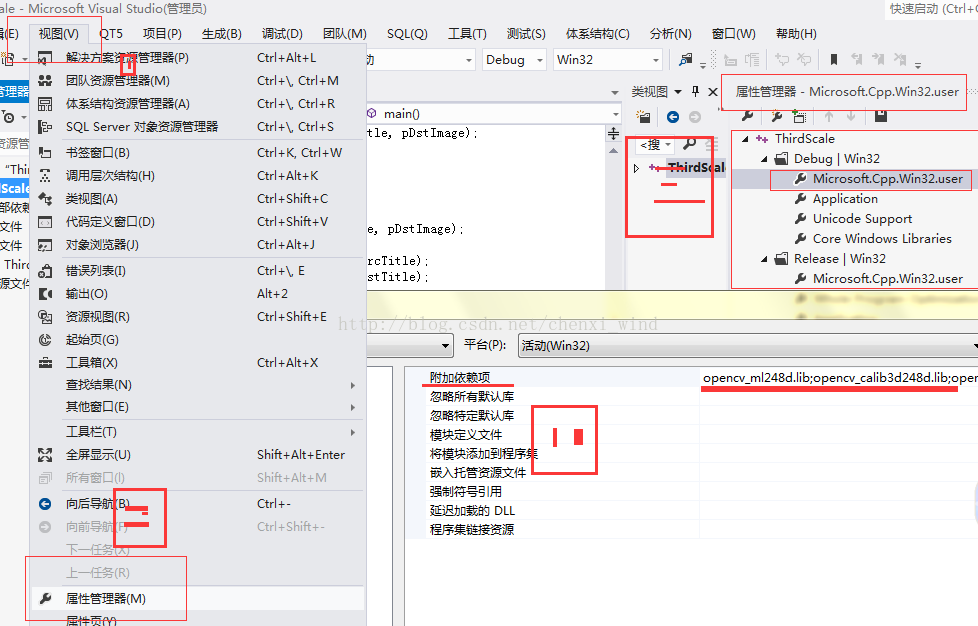
Task: Select Microsoft.Cpp.Win32.user under Release | Win32
Action: click(x=888, y=279)
